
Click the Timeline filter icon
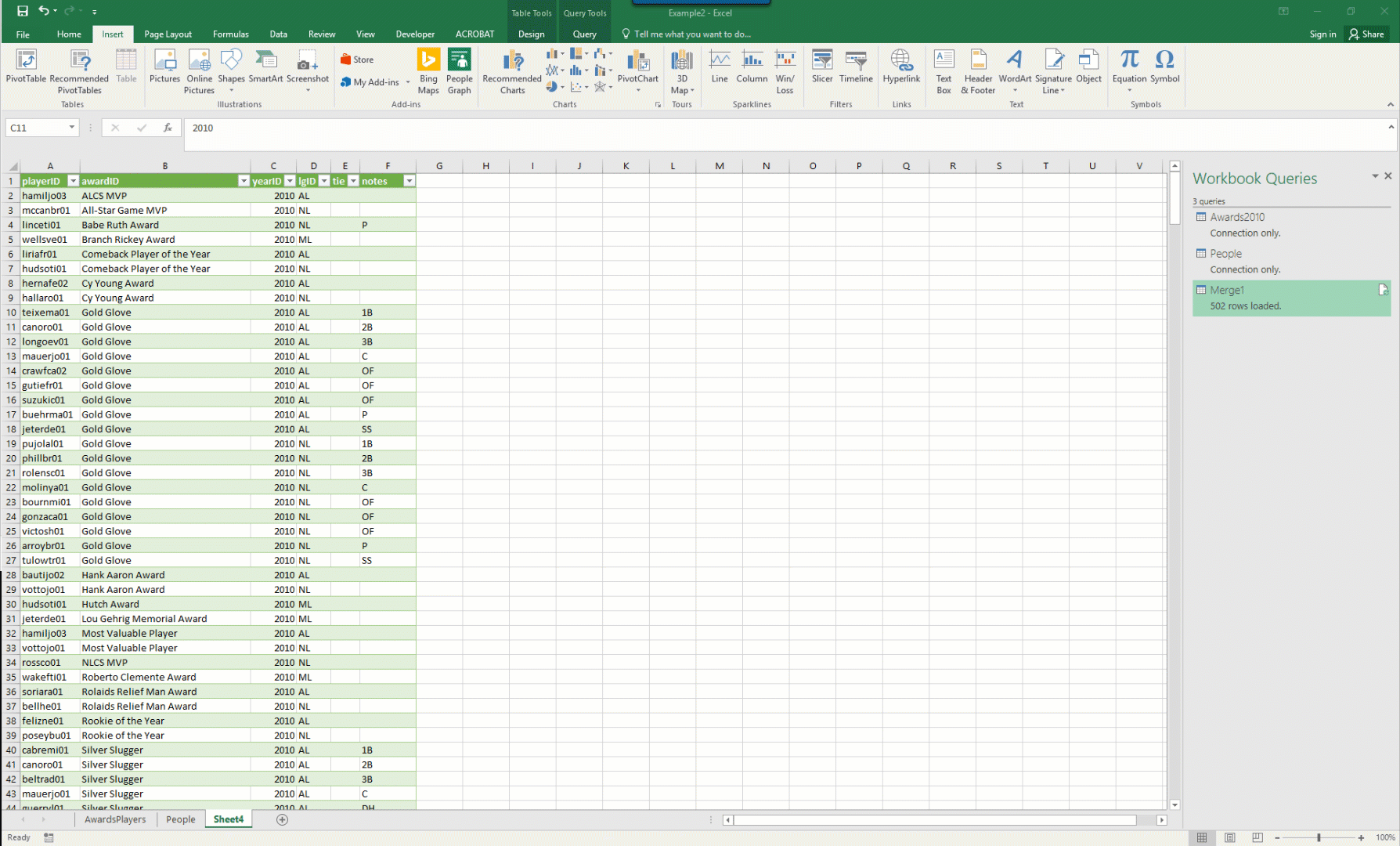pos(856,66)
